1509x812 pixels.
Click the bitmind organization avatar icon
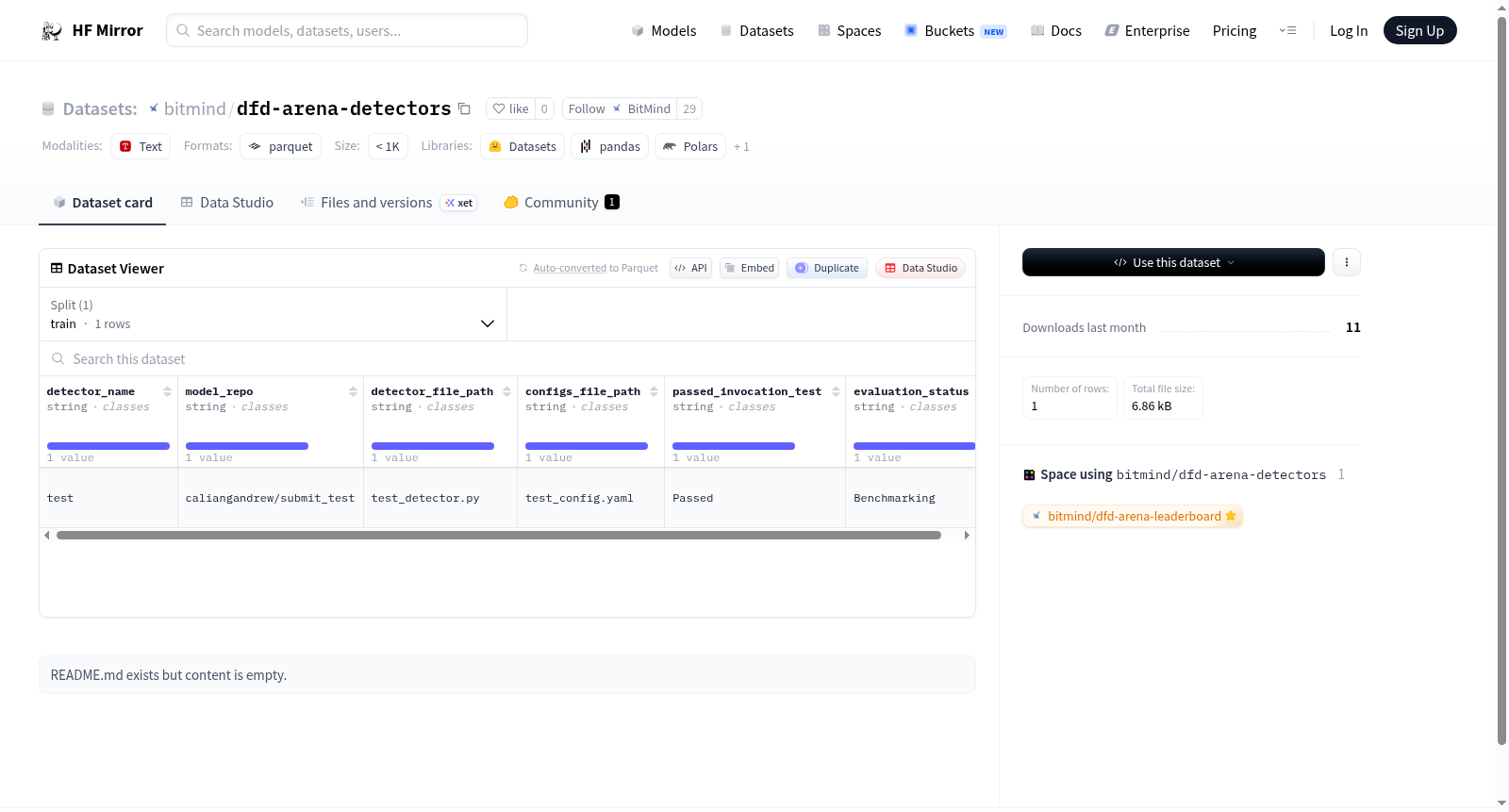[x=154, y=108]
